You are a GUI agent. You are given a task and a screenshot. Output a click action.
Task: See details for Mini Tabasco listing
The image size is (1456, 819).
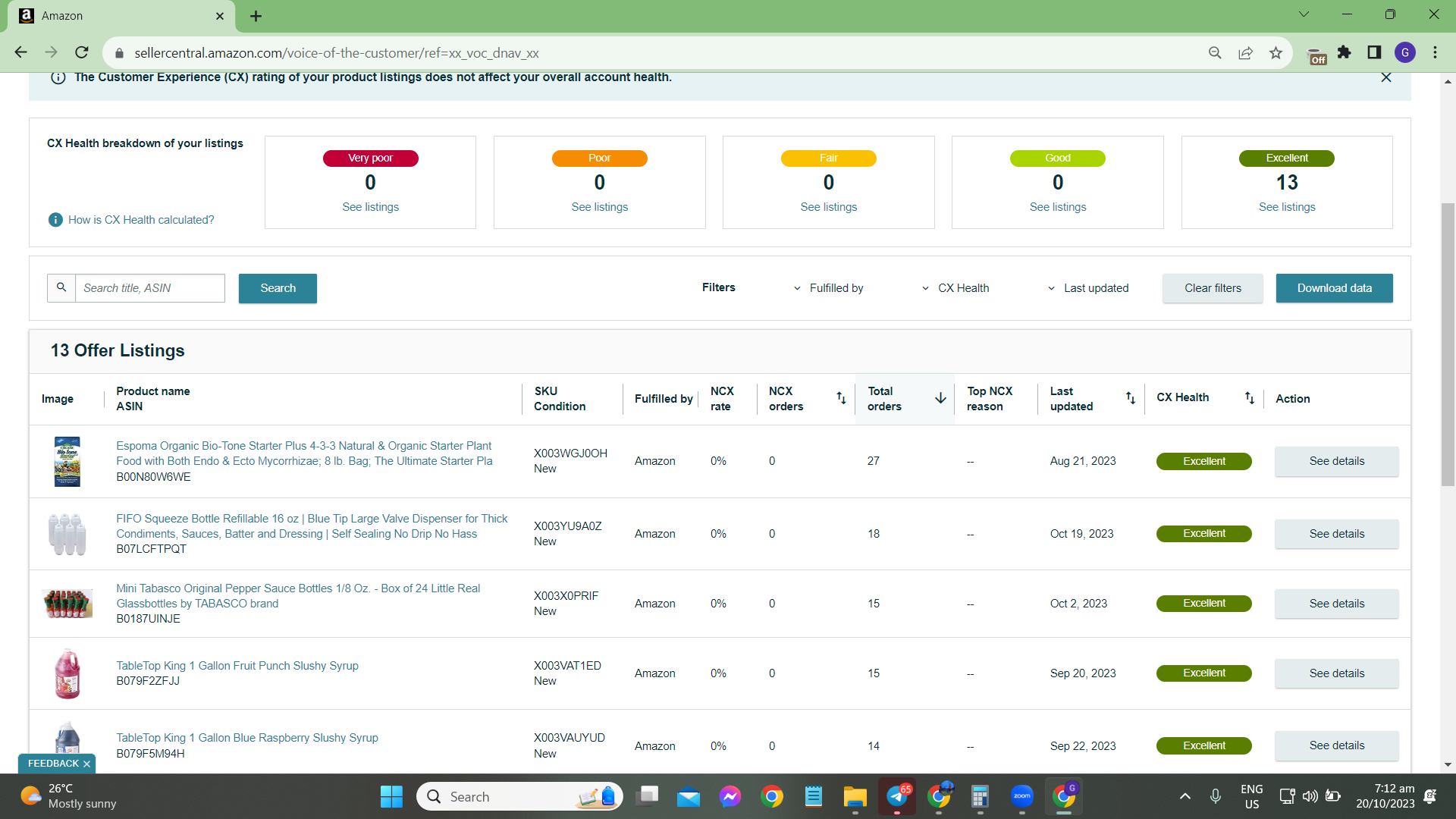[1336, 604]
